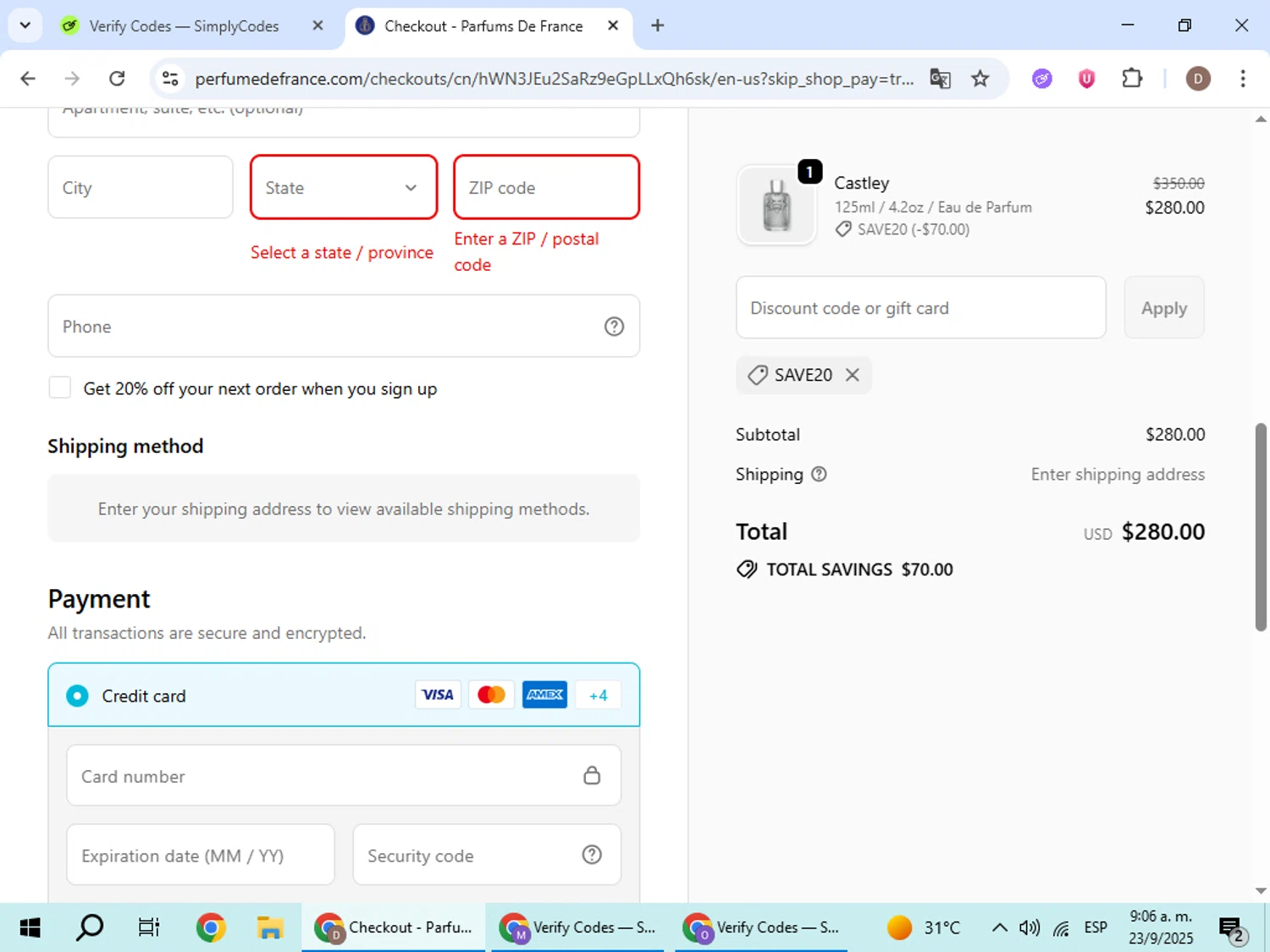Click the Phone help question icon
The width and height of the screenshot is (1270, 952).
tap(614, 326)
